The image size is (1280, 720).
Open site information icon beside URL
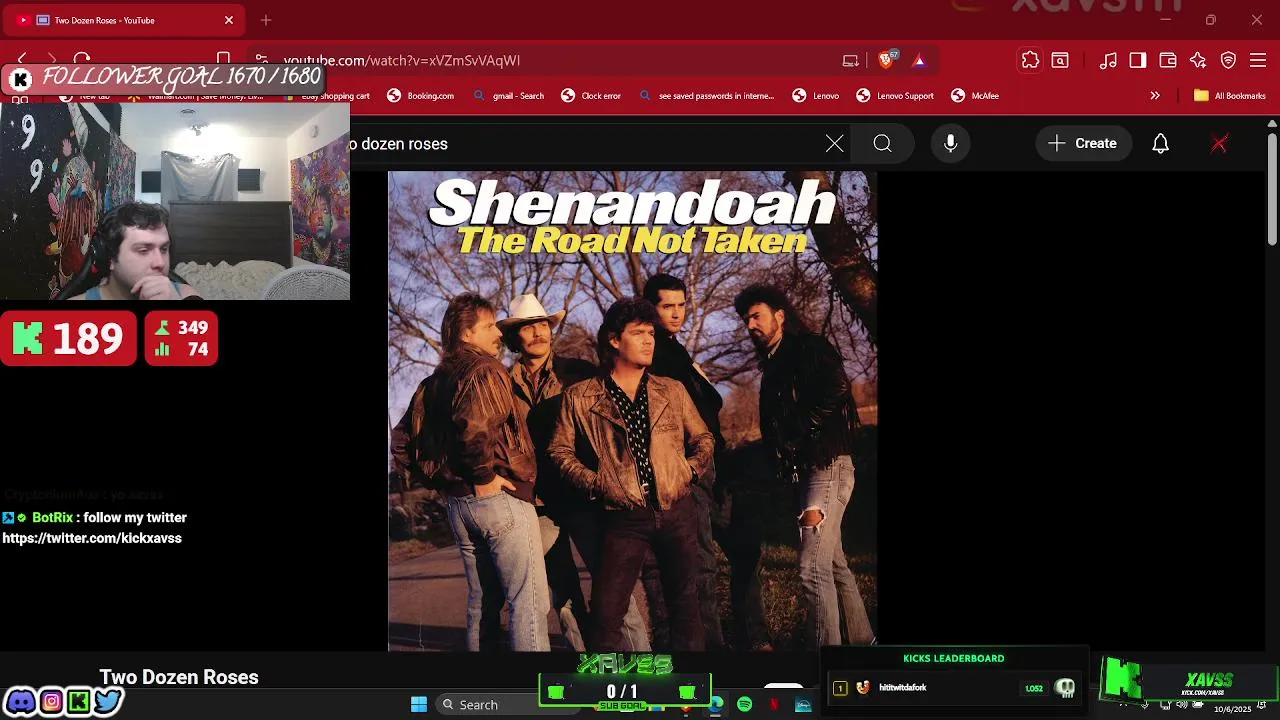pyautogui.click(x=261, y=60)
